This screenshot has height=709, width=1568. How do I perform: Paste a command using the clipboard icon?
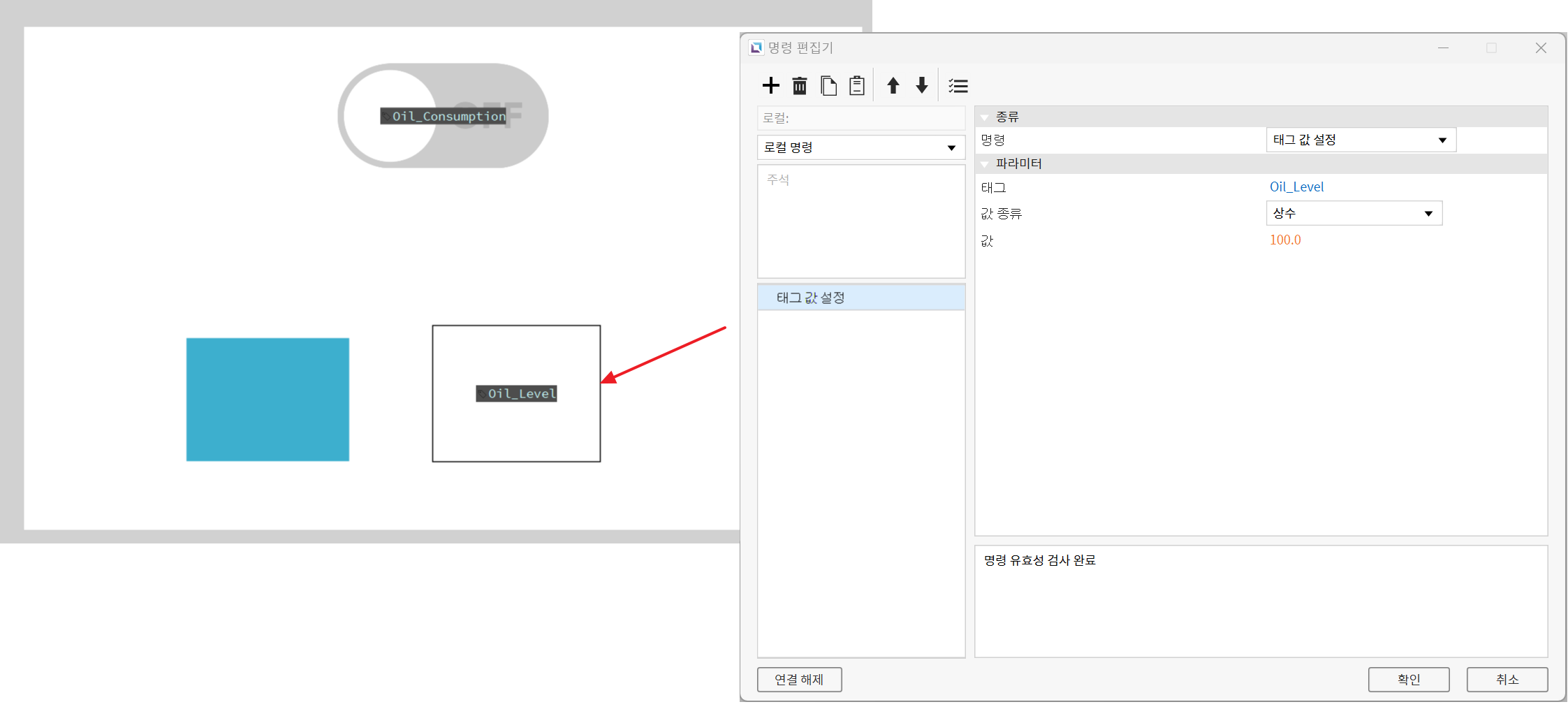[x=857, y=86]
